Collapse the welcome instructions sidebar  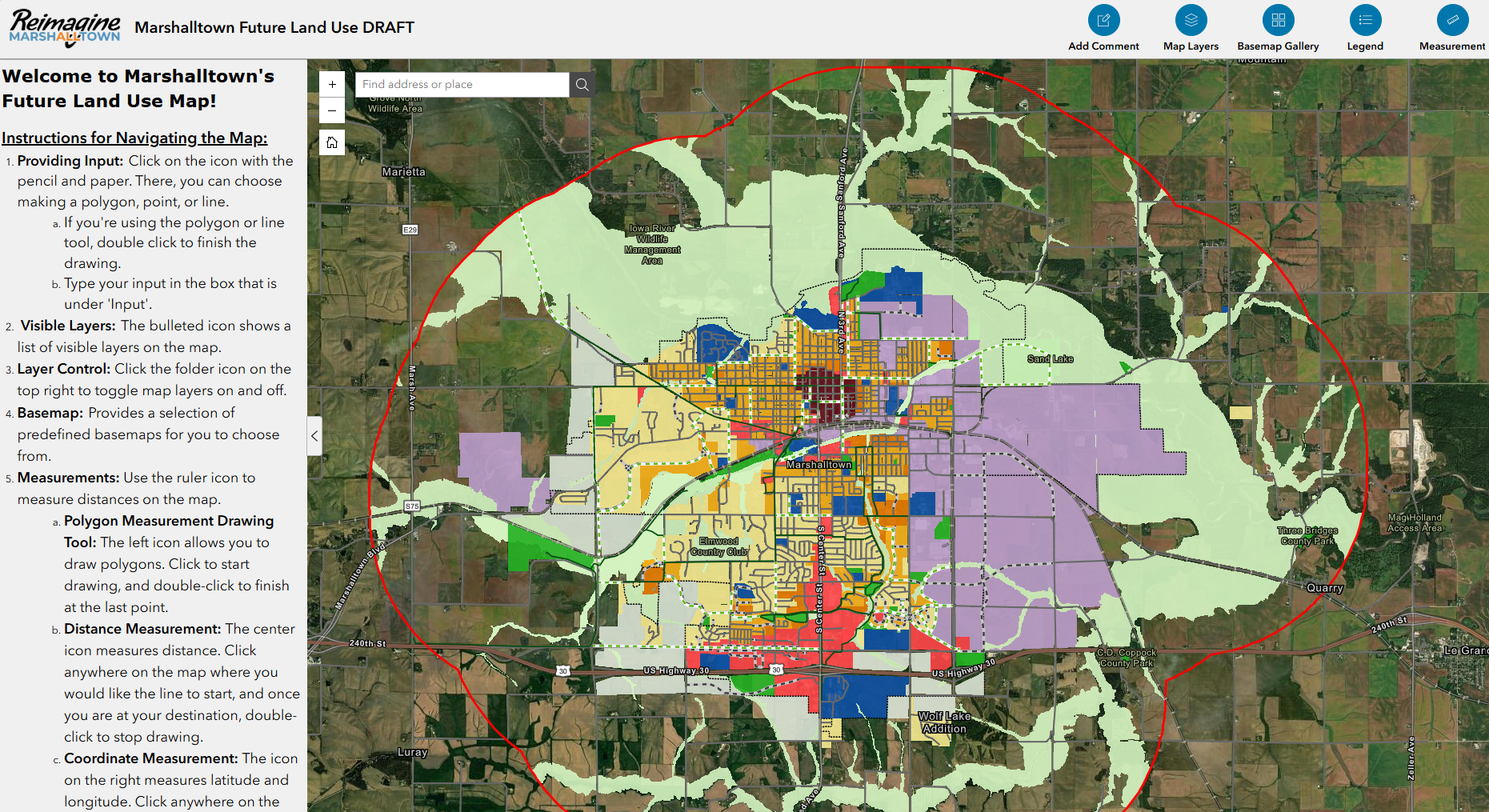pyautogui.click(x=314, y=436)
